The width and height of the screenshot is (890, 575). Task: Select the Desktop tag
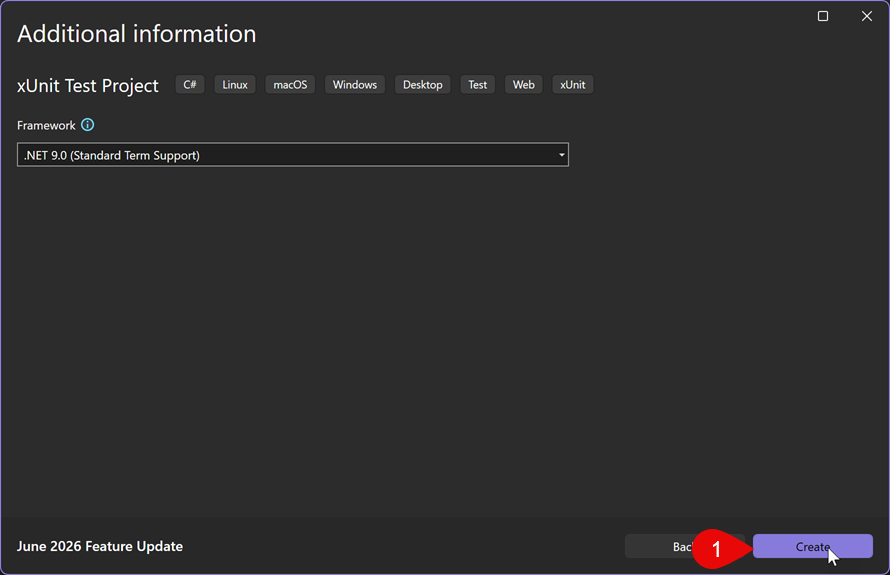coord(422,85)
